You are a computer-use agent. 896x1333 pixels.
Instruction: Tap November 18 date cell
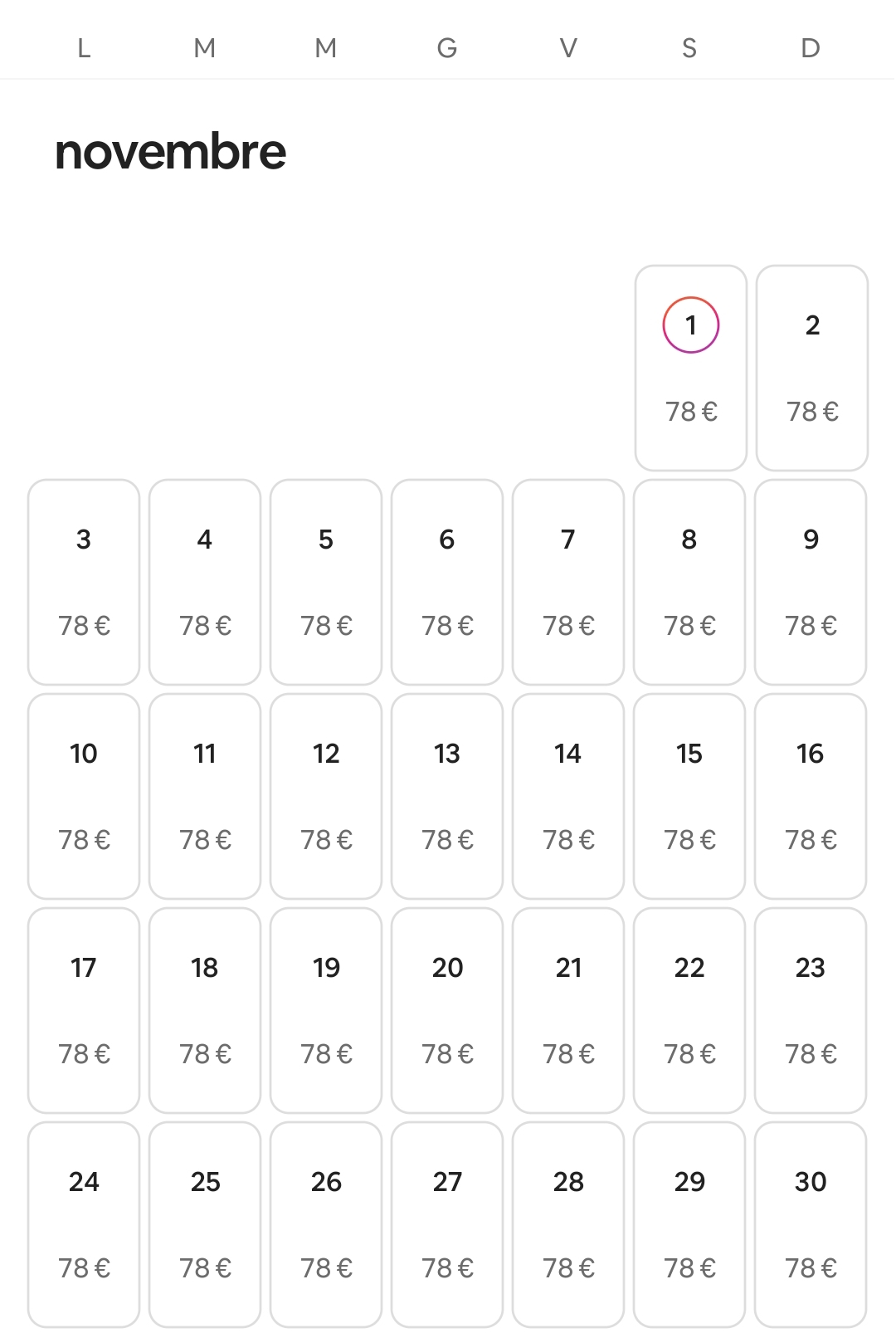coord(205,1010)
